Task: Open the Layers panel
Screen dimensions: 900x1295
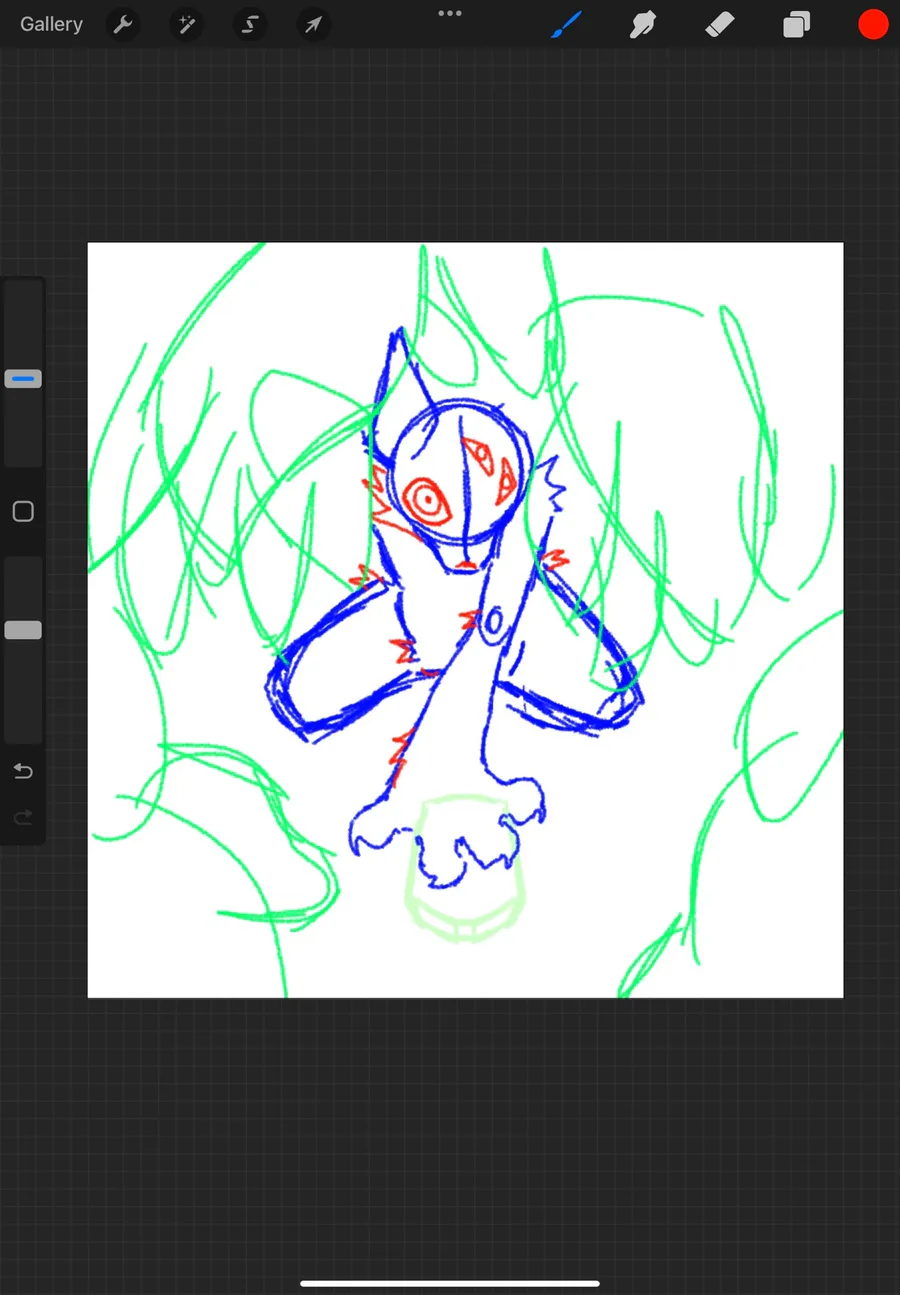Action: pos(797,24)
